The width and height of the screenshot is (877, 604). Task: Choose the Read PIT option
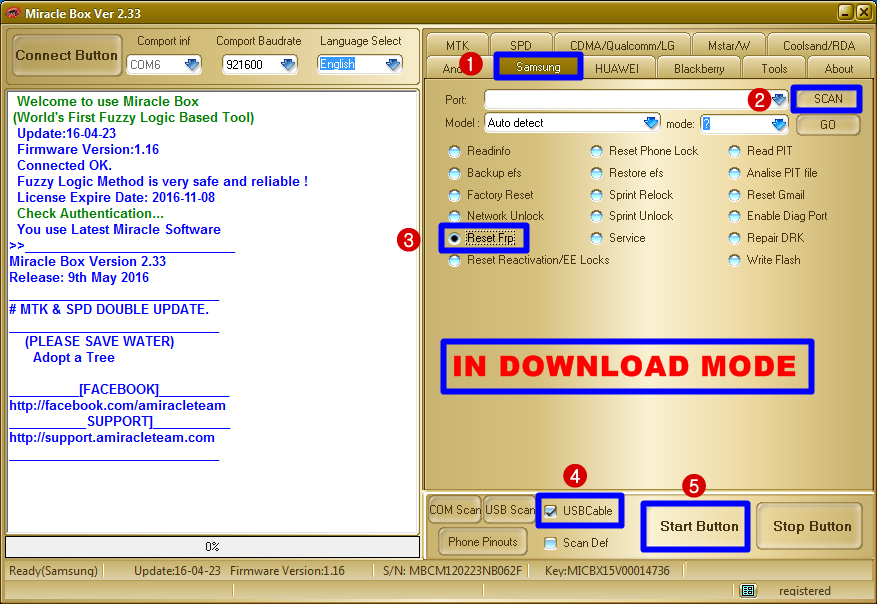point(734,152)
